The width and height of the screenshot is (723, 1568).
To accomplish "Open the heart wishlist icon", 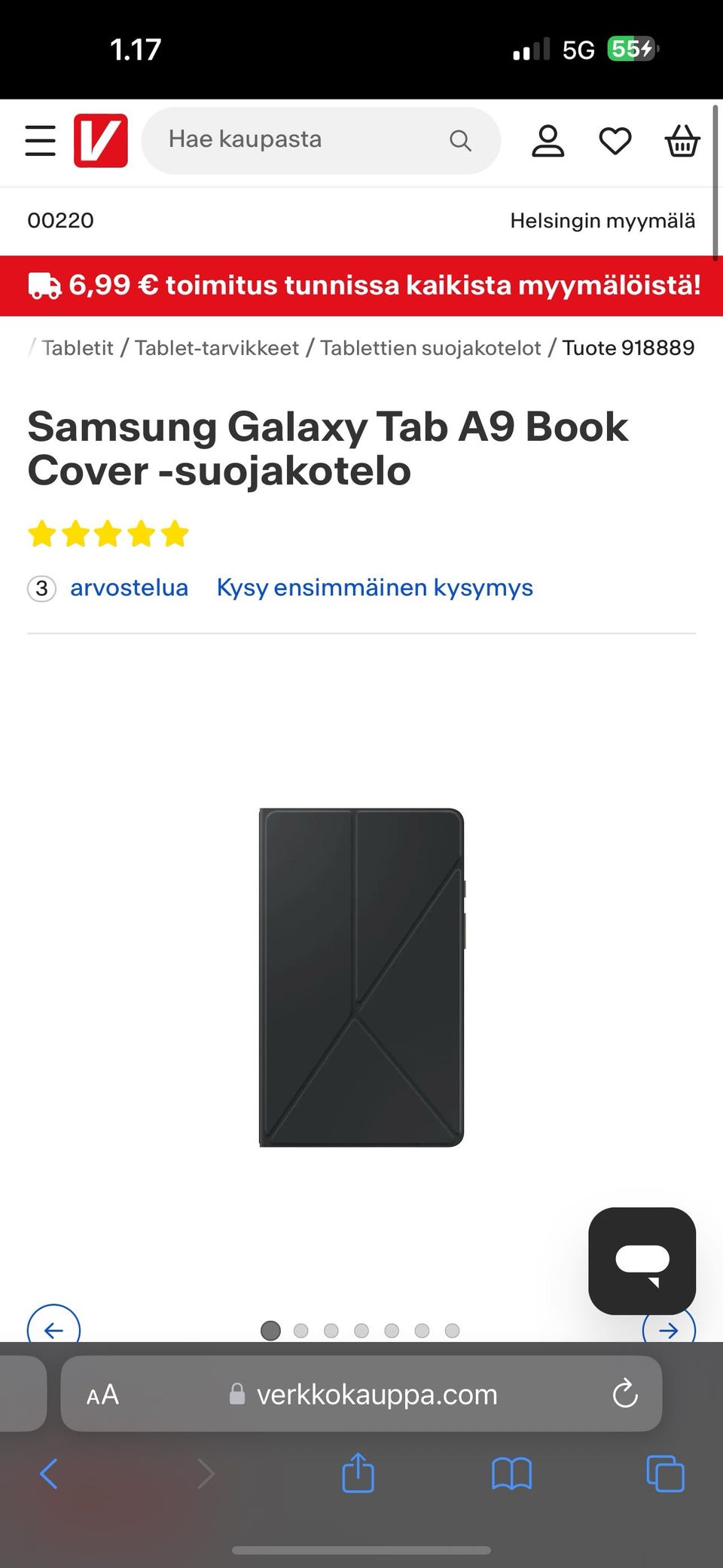I will [x=615, y=141].
